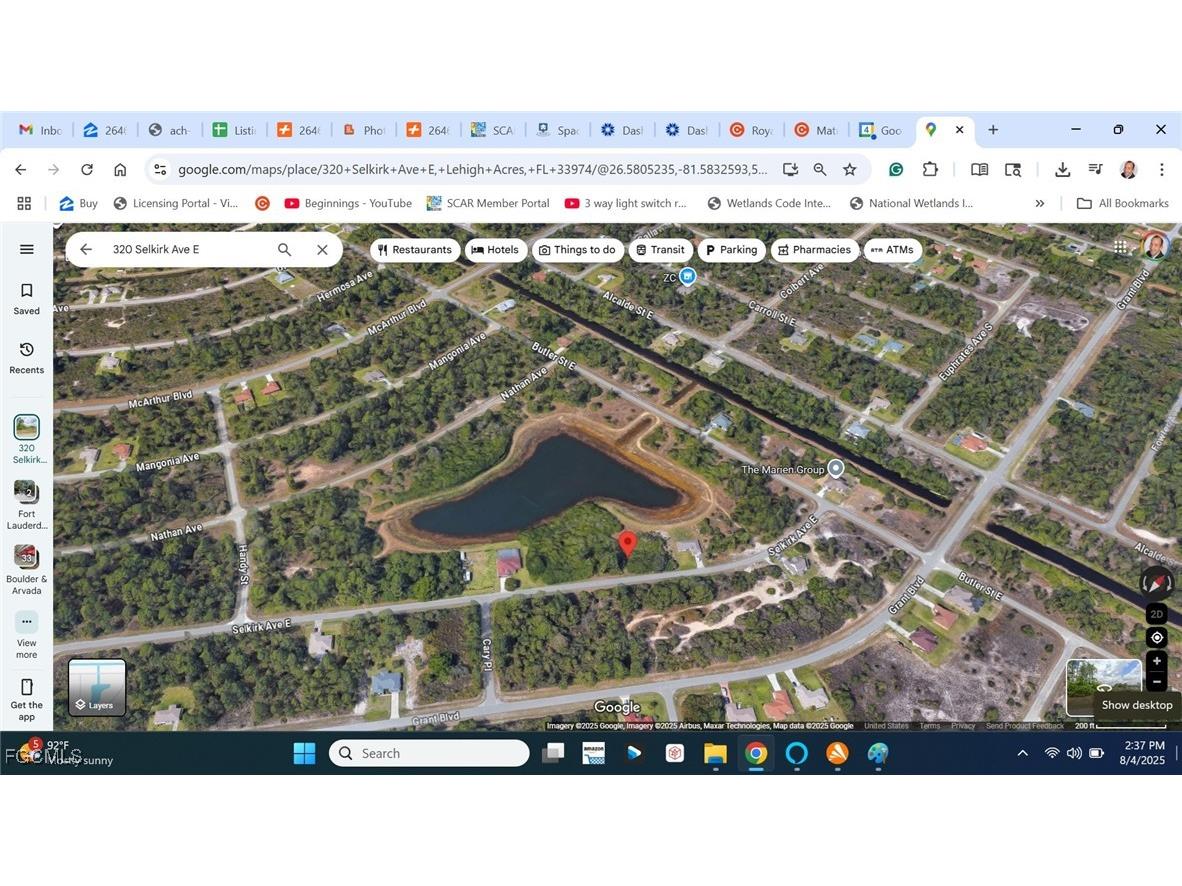This screenshot has height=886, width=1182.
Task: Zoom in with the map plus button
Action: (x=1157, y=661)
